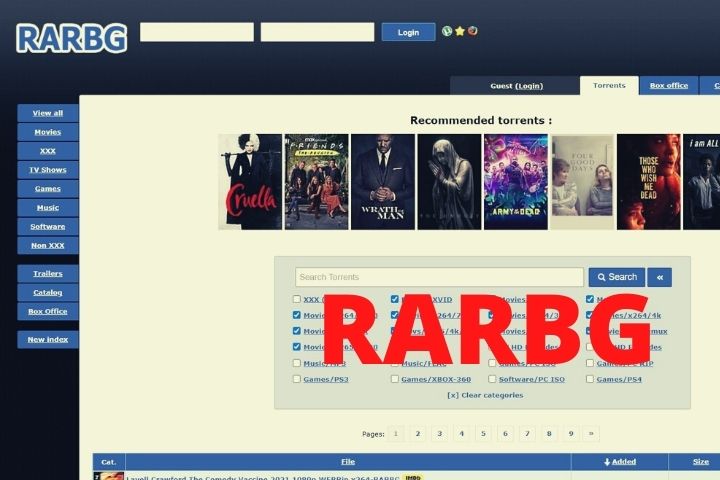
Task: Open Movies category in sidebar
Action: [48, 132]
